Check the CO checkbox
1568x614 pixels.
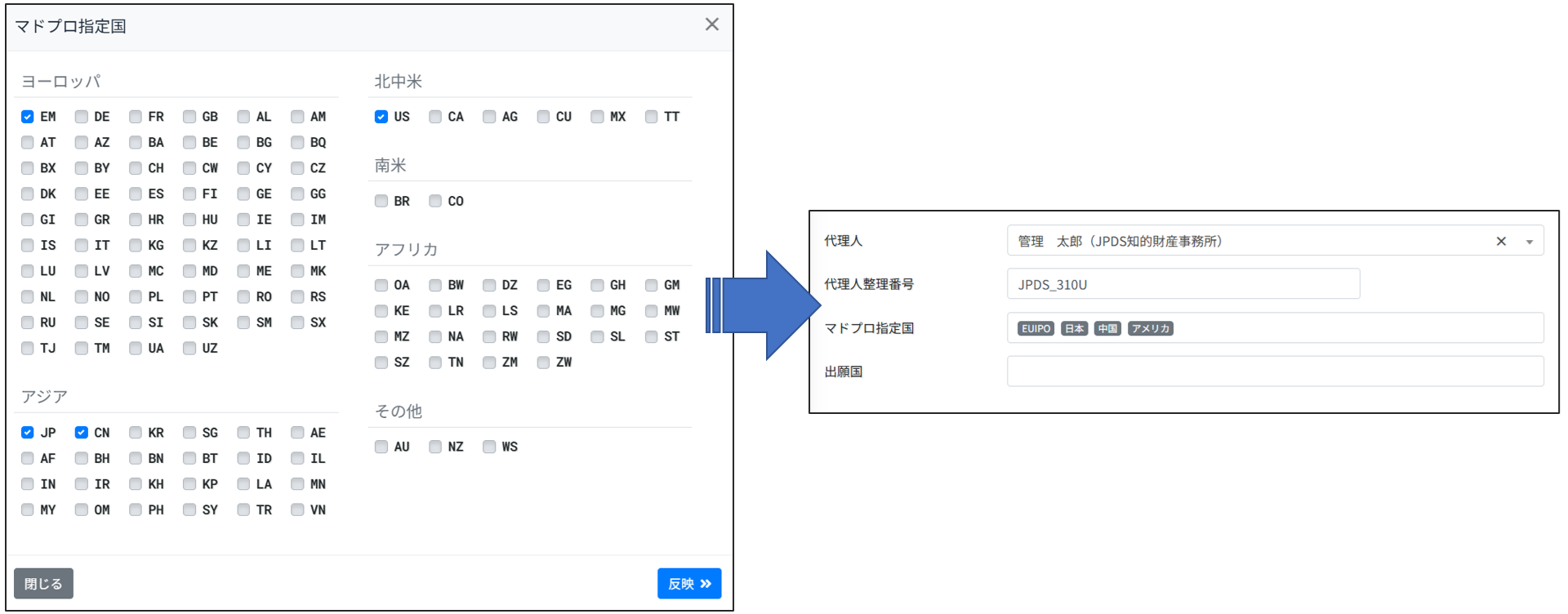click(x=435, y=201)
